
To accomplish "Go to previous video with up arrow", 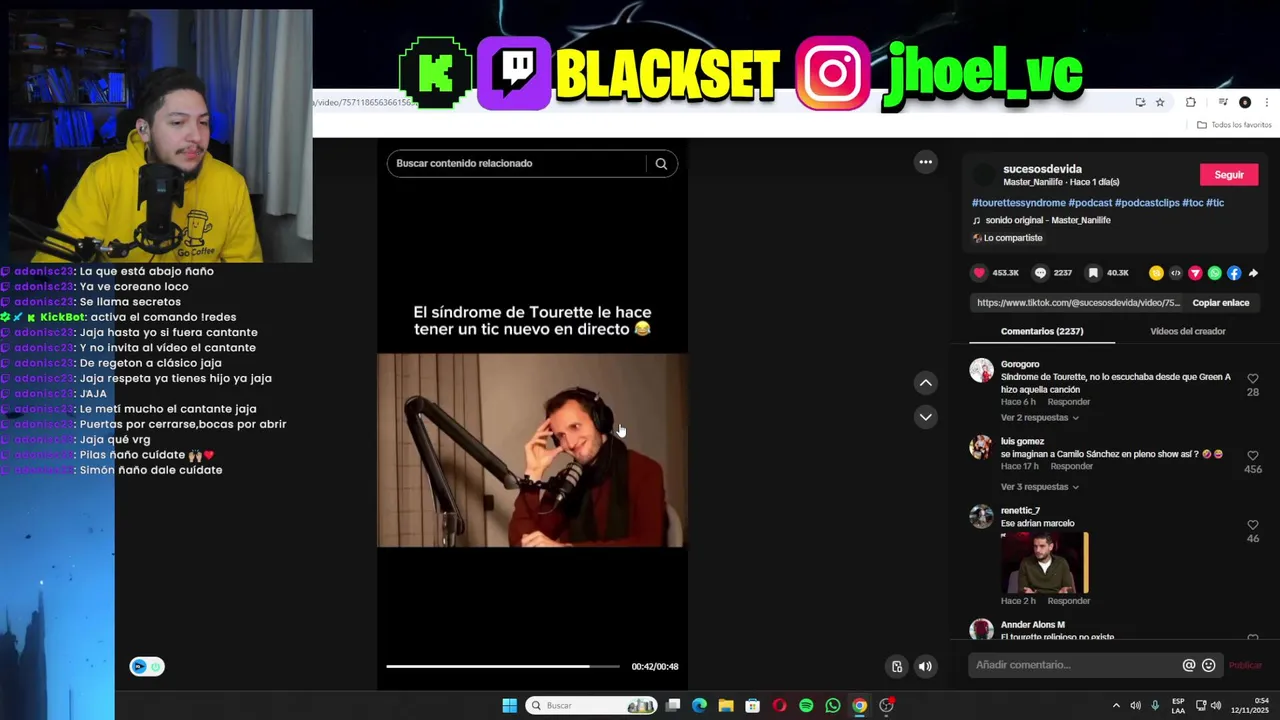I will click(x=926, y=383).
